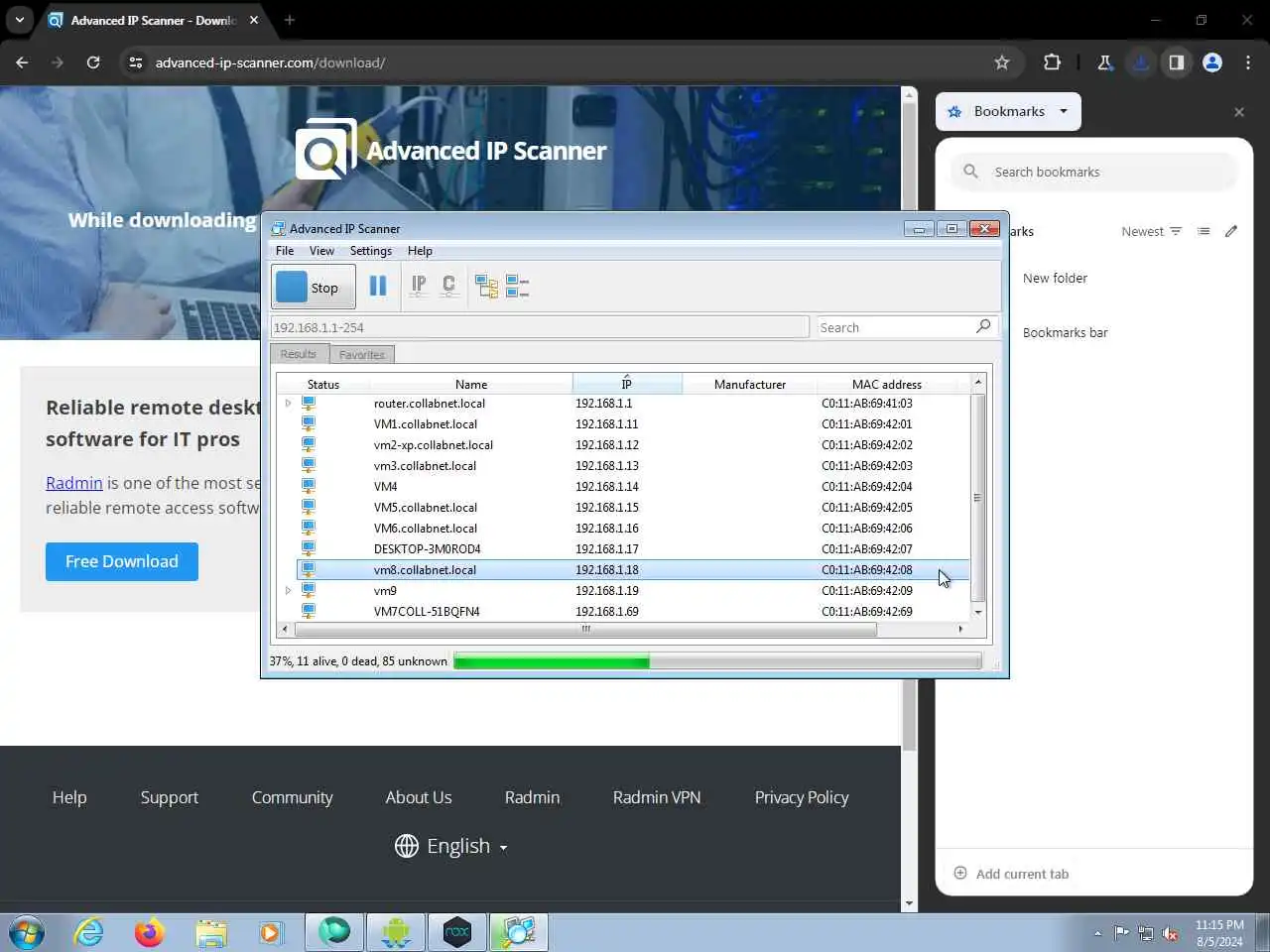The image size is (1270, 952).
Task: Click the IP range field 192.168.1.1-254
Action: tap(540, 327)
